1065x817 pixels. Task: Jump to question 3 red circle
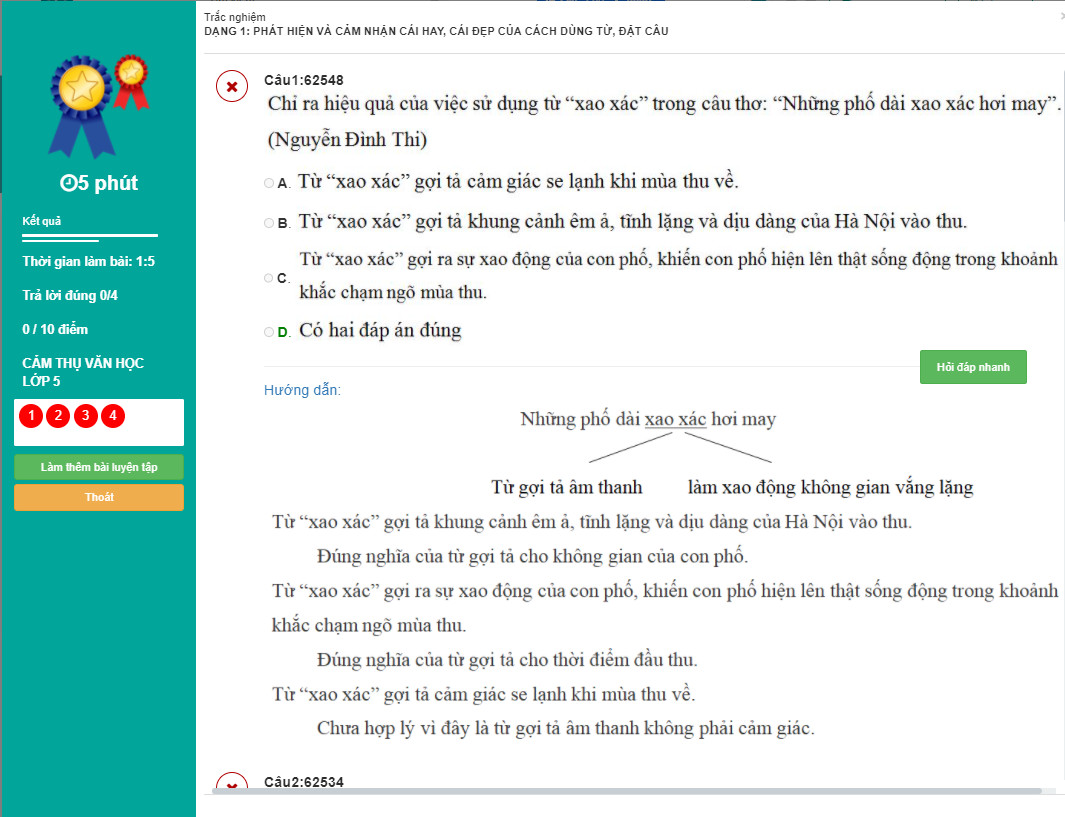[86, 416]
